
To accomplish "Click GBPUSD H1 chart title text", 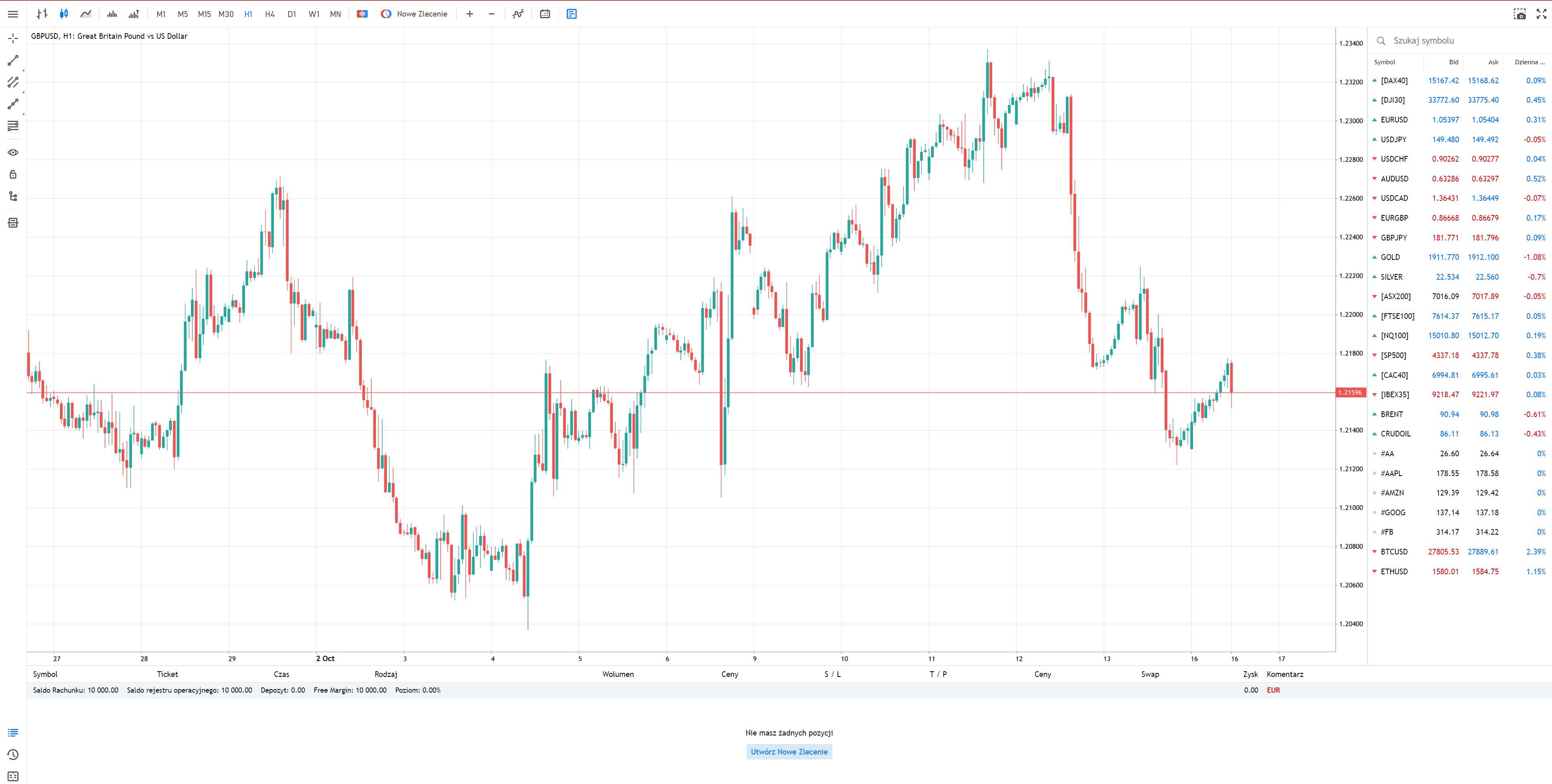I will [x=109, y=36].
